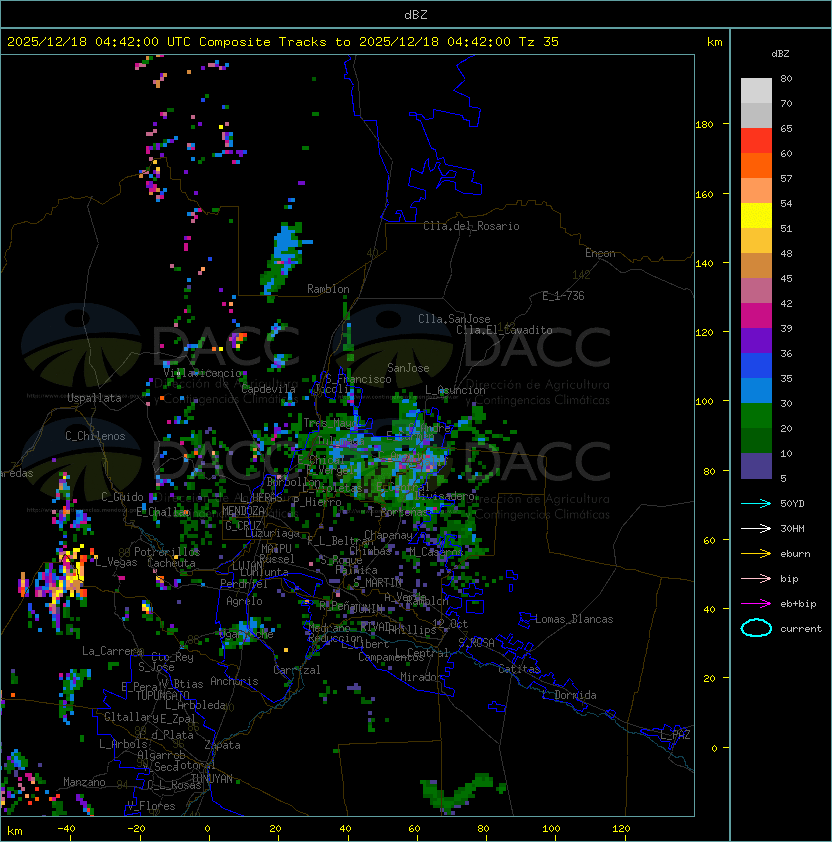Screen dimensions: 832x842
Task: Click the Agrelo place label
Action: tap(244, 601)
